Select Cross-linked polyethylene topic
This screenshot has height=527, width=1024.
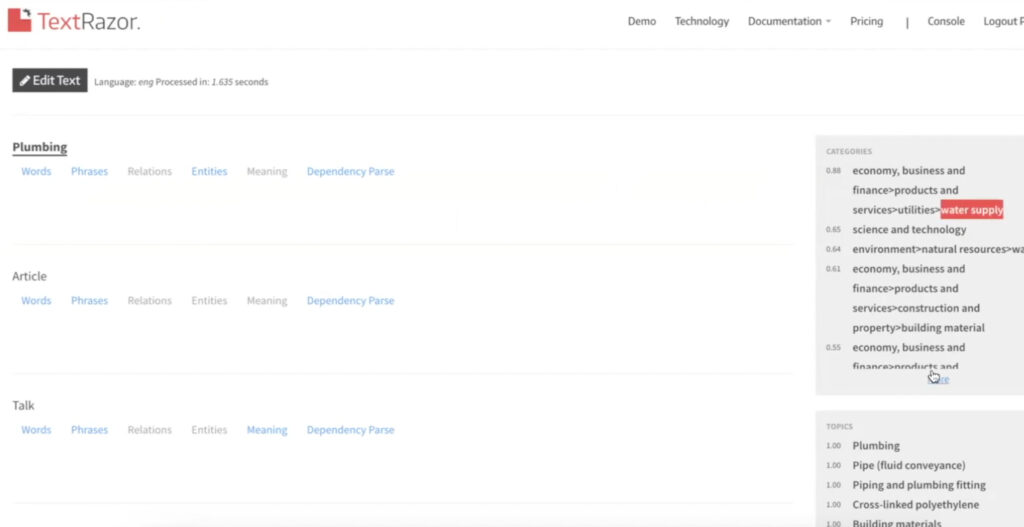(x=916, y=504)
